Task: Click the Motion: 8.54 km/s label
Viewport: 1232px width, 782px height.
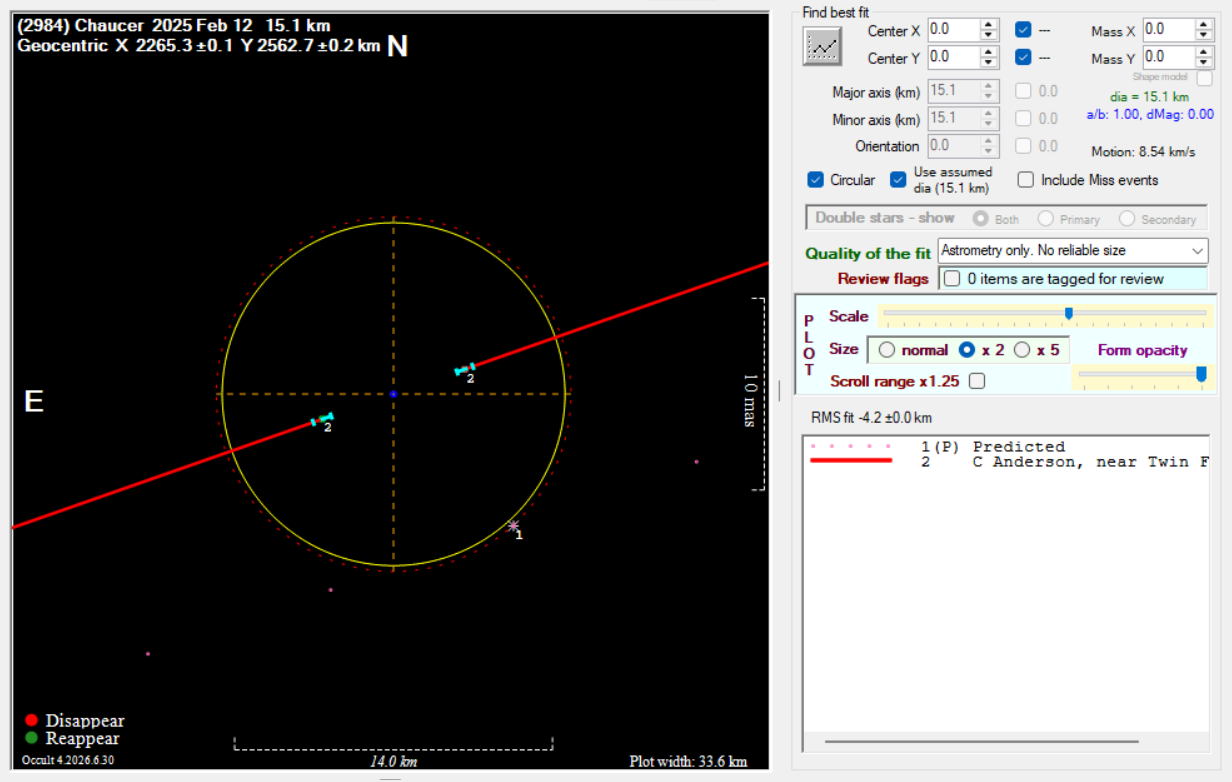Action: [1143, 152]
